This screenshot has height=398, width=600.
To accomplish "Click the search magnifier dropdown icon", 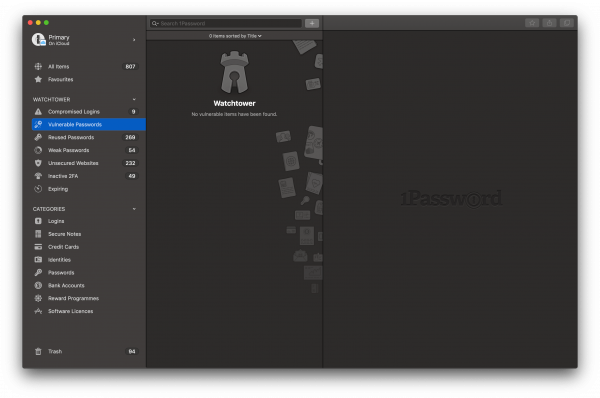I will tap(155, 23).
